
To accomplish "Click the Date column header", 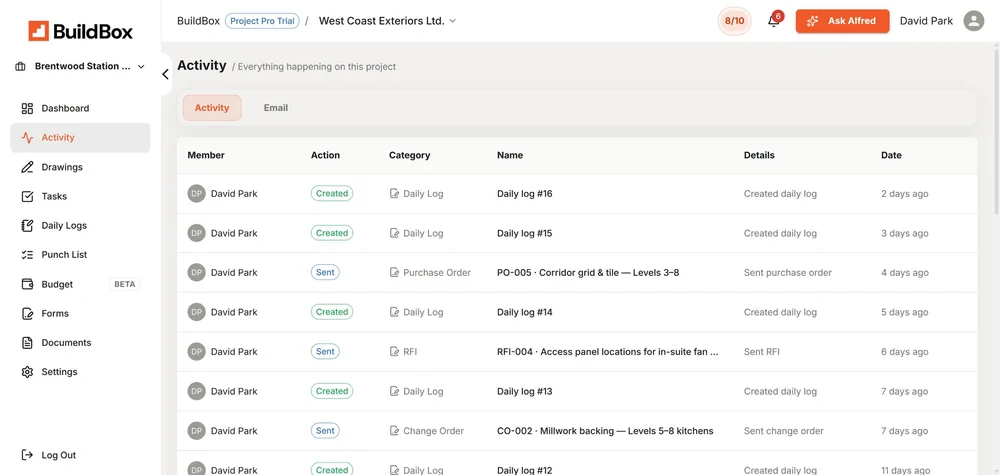I will point(891,155).
